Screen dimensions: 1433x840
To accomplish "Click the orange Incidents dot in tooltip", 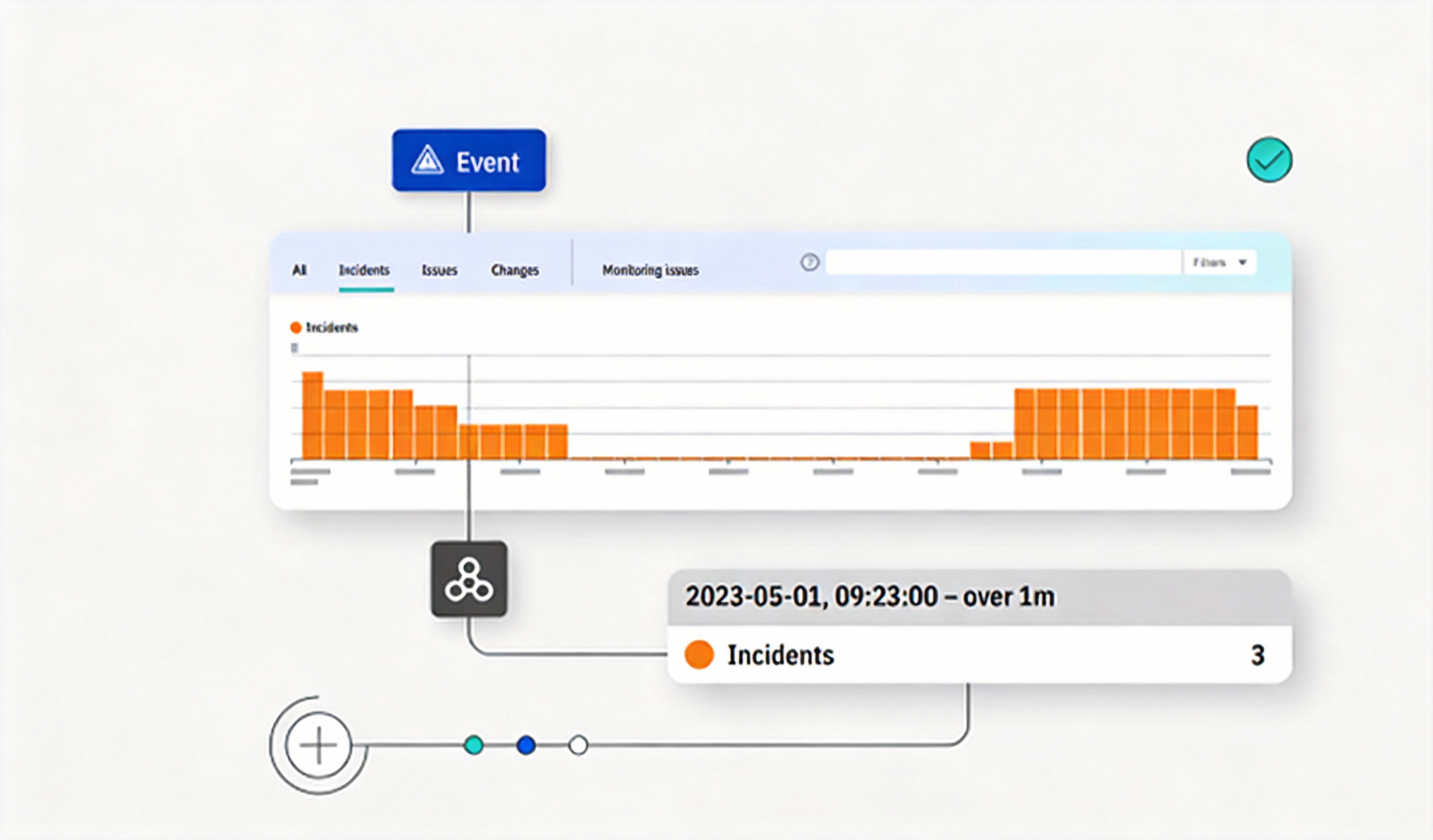I will coord(699,655).
